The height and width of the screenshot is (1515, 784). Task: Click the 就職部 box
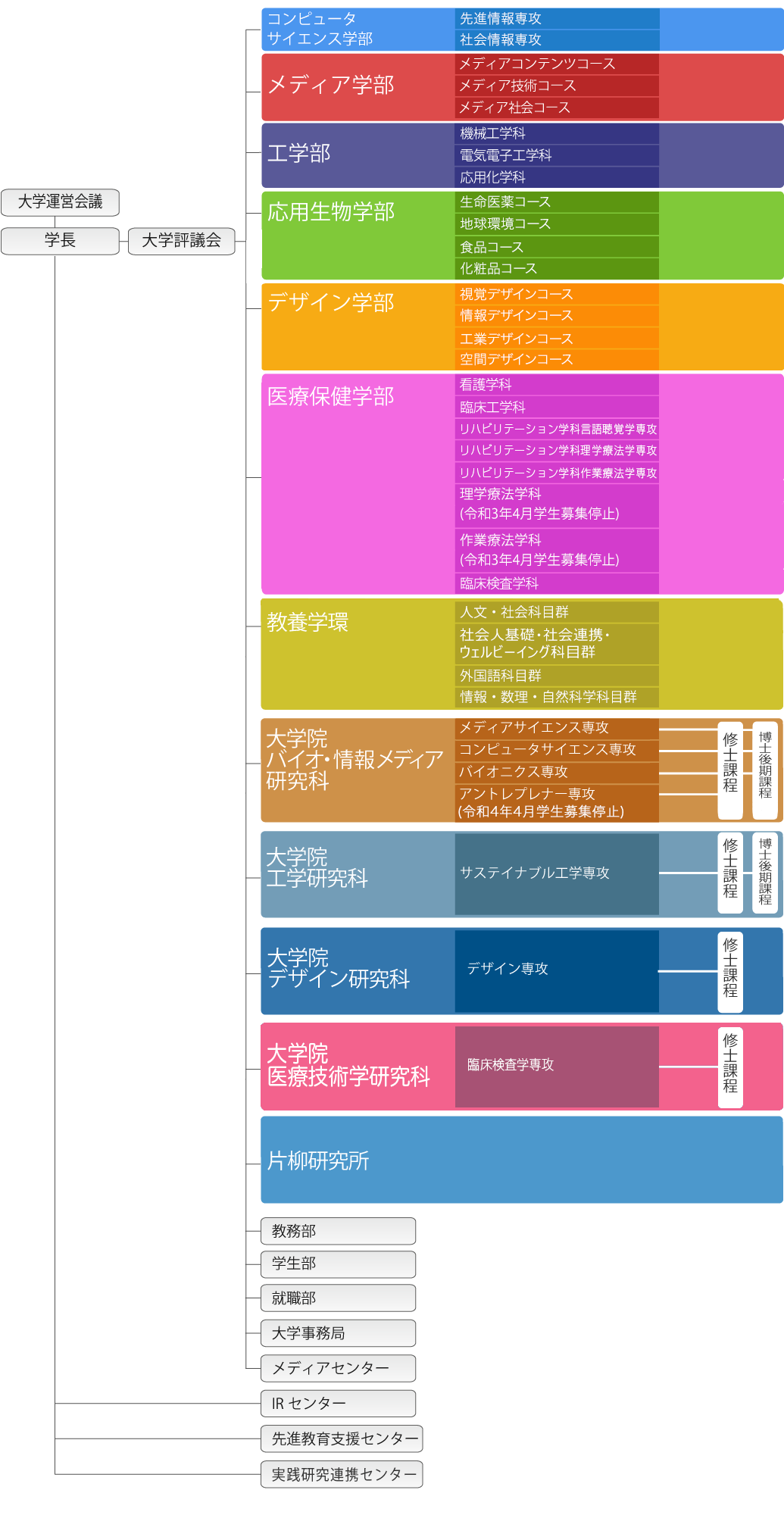point(339,1298)
